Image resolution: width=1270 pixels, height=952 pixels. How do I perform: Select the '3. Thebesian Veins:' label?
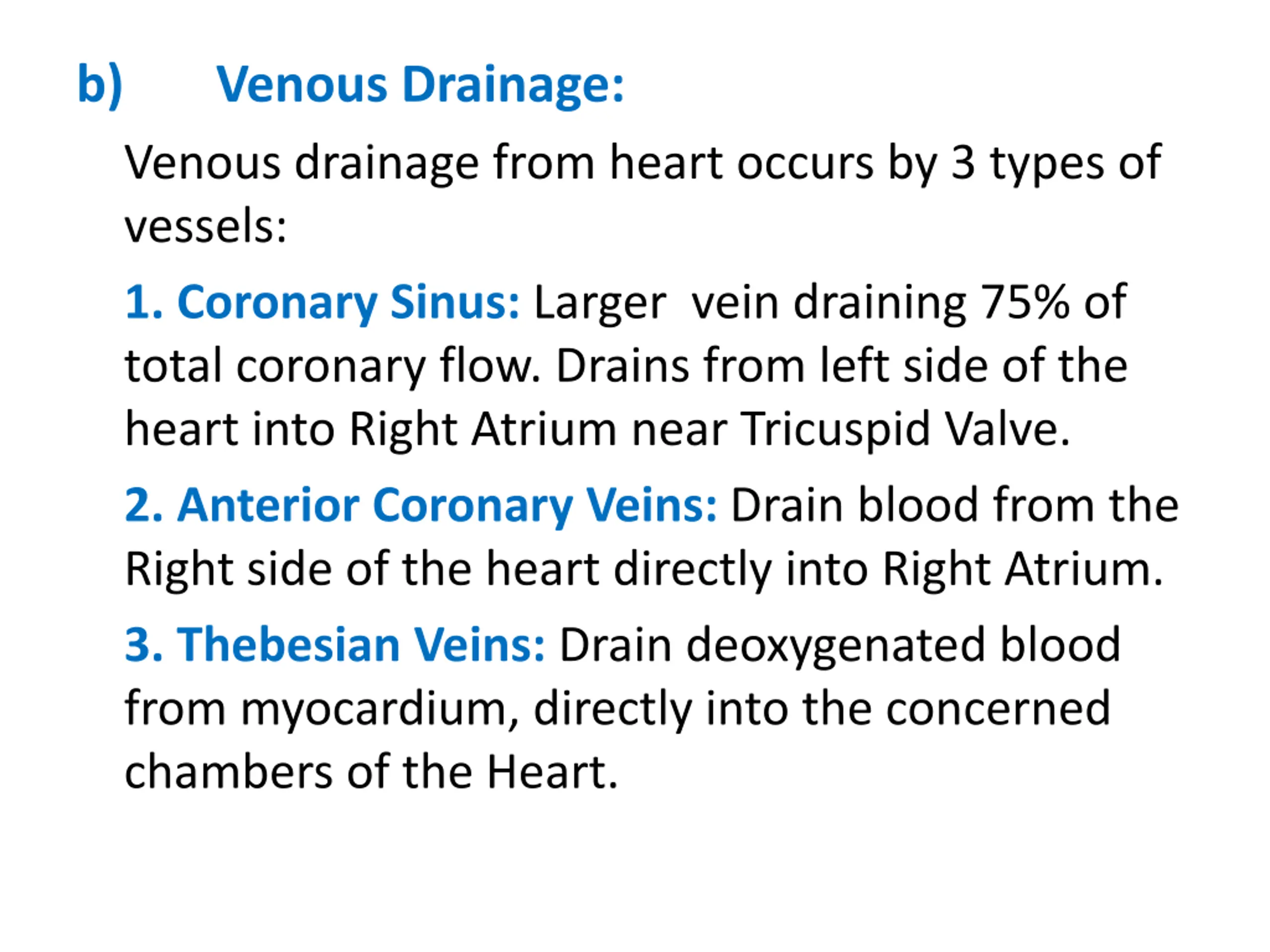point(335,645)
